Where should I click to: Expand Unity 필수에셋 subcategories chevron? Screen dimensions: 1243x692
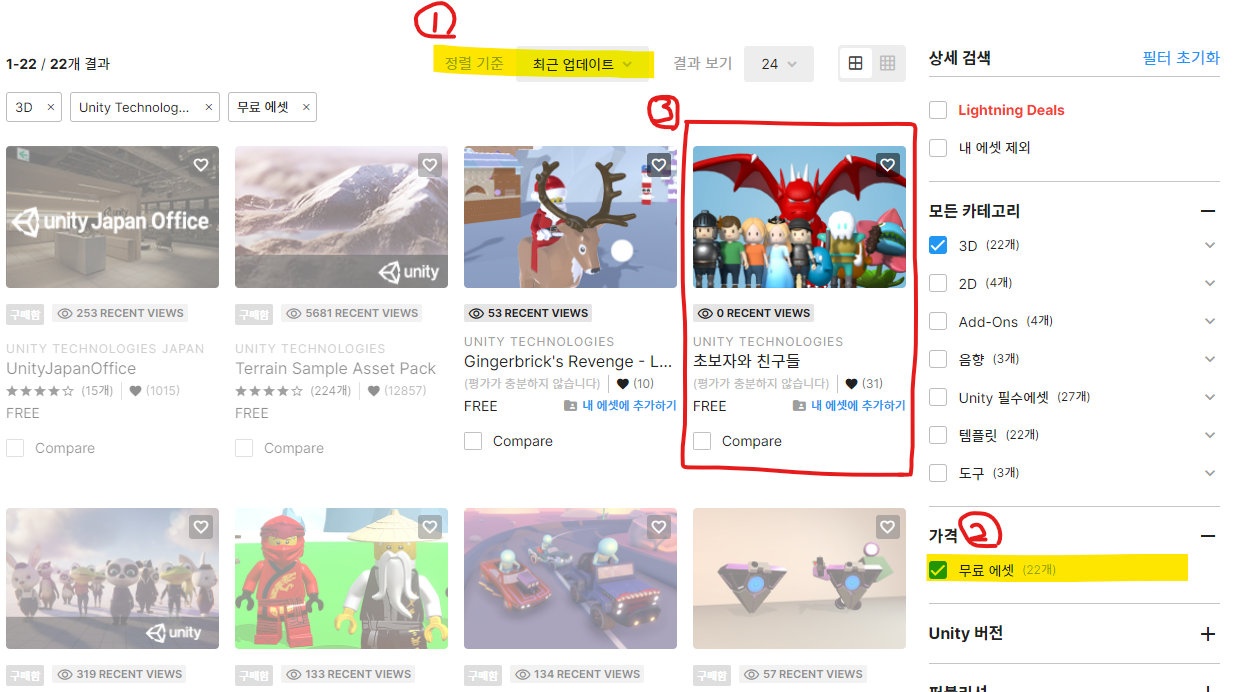[1210, 397]
